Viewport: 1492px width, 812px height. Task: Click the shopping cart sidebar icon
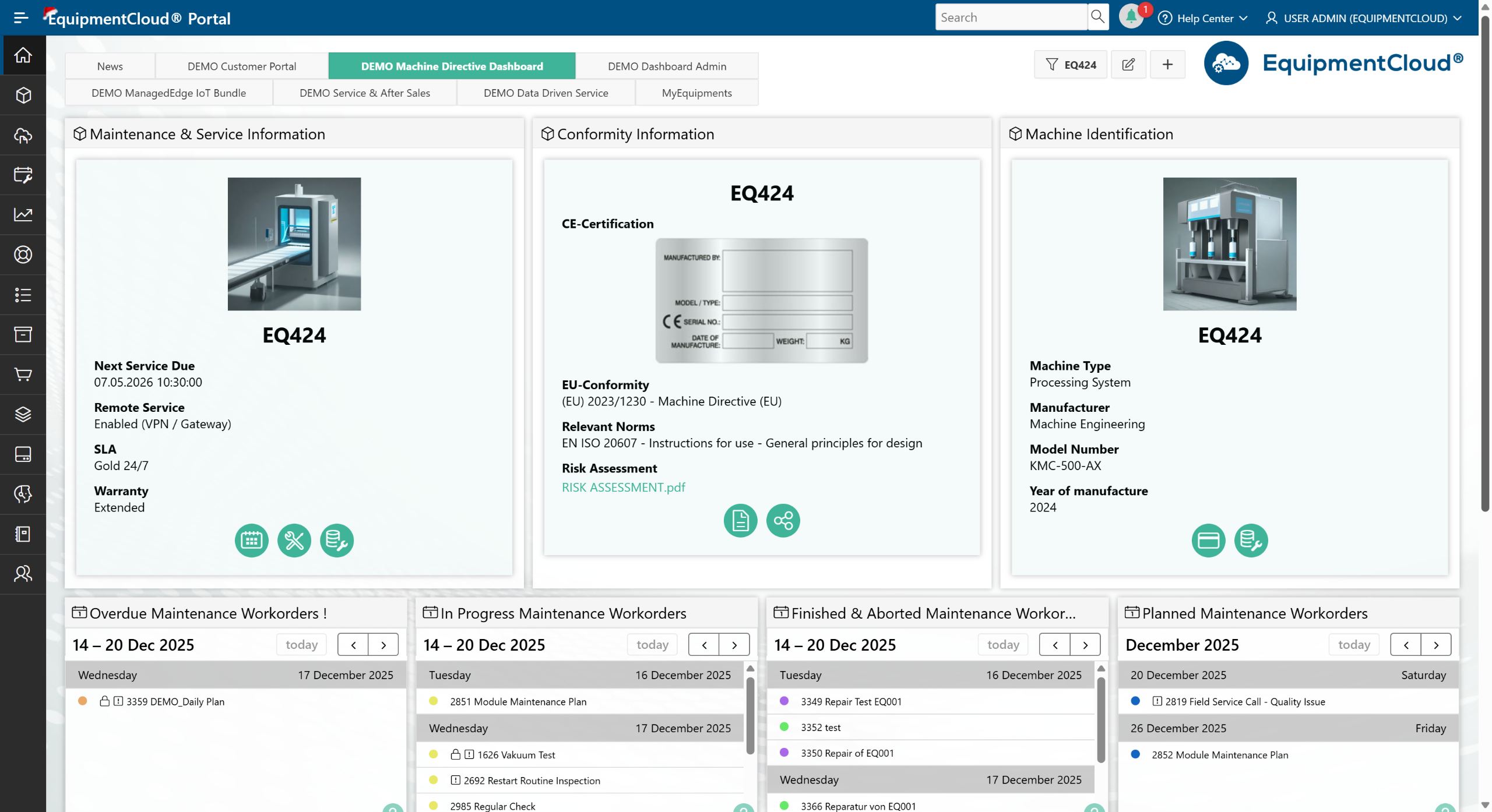(23, 375)
